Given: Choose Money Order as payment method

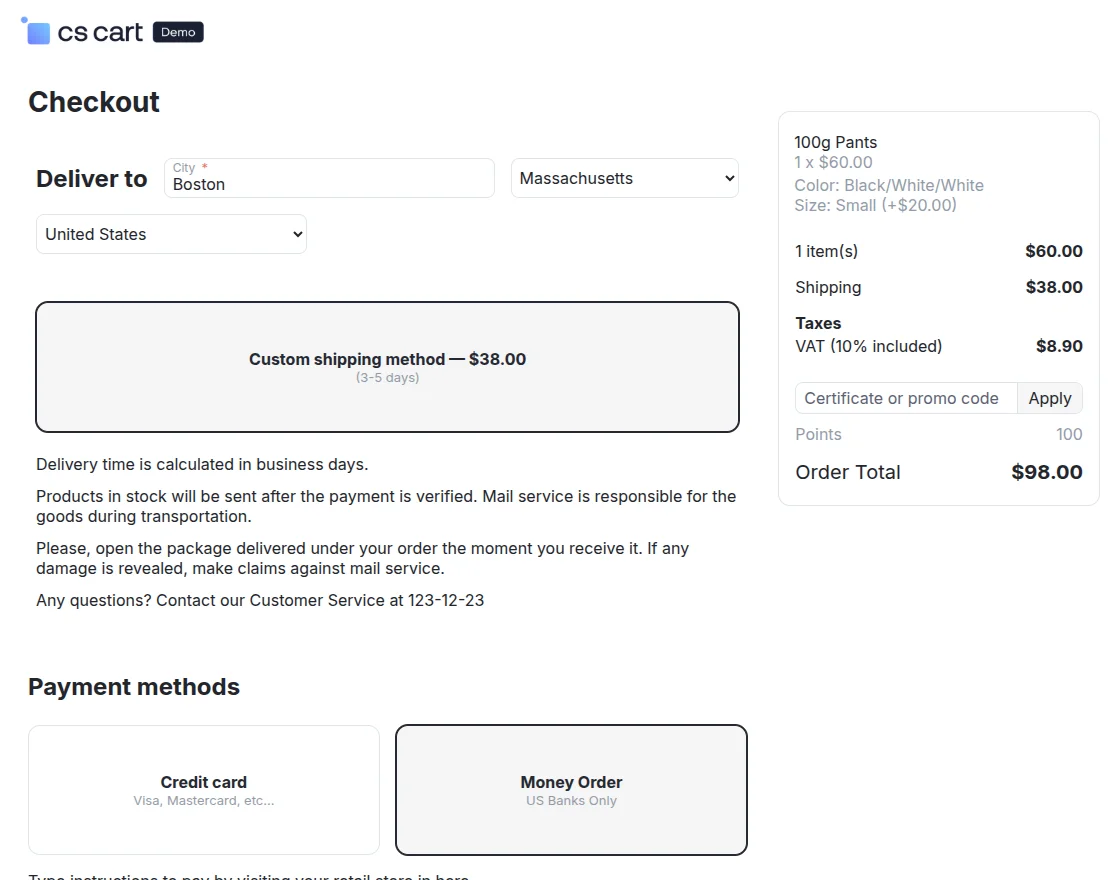Looking at the screenshot, I should 571,790.
